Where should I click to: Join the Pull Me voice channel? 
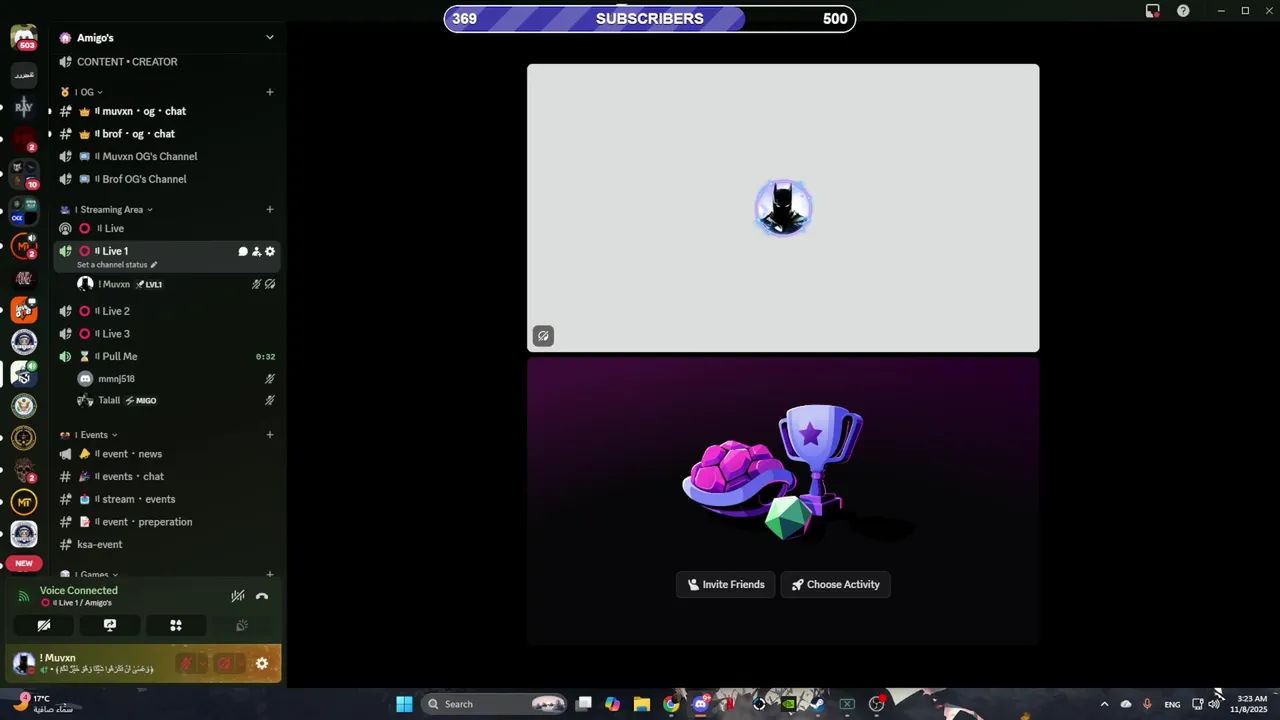coord(167,356)
